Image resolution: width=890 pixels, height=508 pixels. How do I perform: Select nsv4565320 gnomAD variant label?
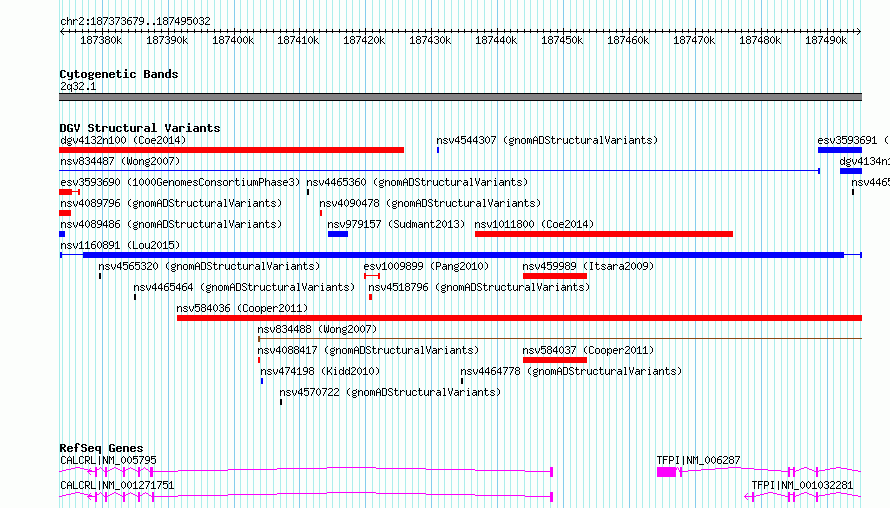click(x=209, y=266)
